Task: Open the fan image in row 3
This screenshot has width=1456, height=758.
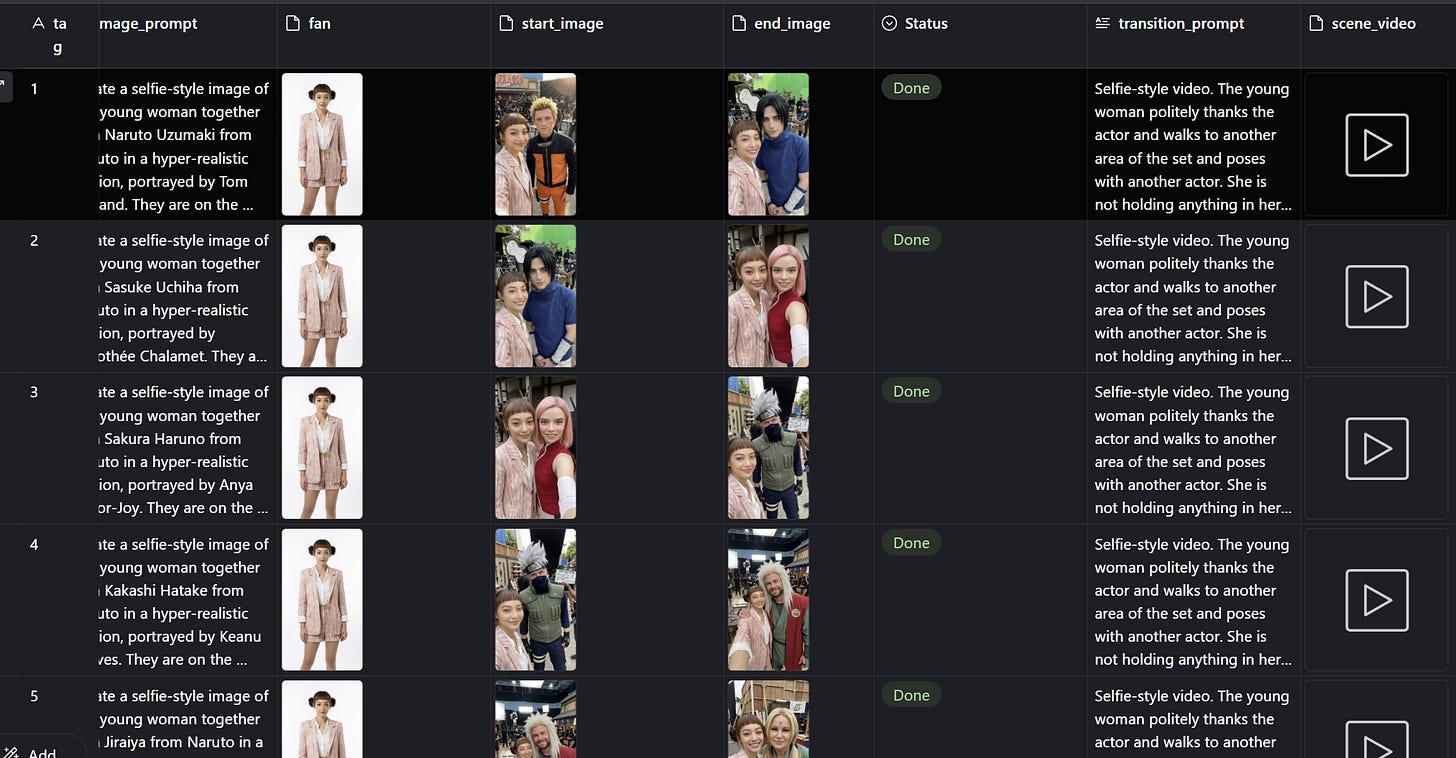Action: point(322,448)
